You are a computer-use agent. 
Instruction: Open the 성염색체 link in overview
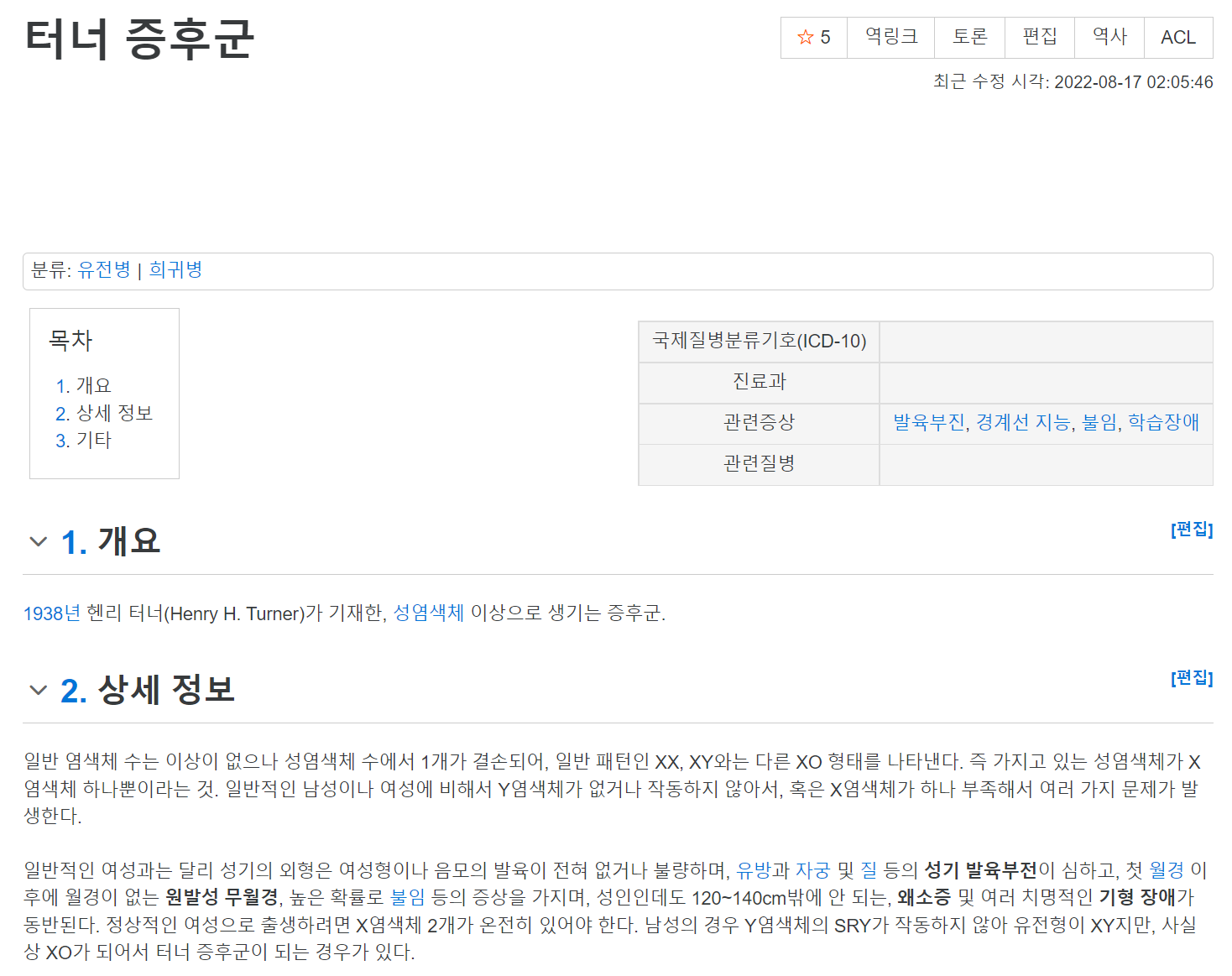[x=428, y=614]
